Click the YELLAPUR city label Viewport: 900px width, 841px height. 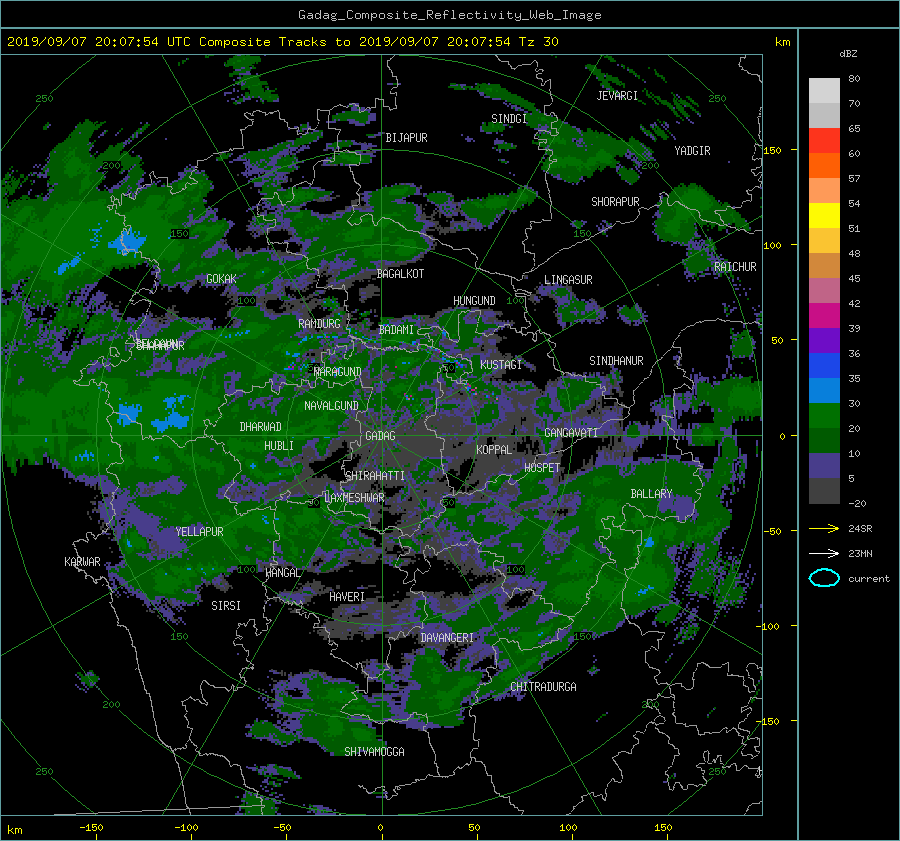tap(199, 532)
